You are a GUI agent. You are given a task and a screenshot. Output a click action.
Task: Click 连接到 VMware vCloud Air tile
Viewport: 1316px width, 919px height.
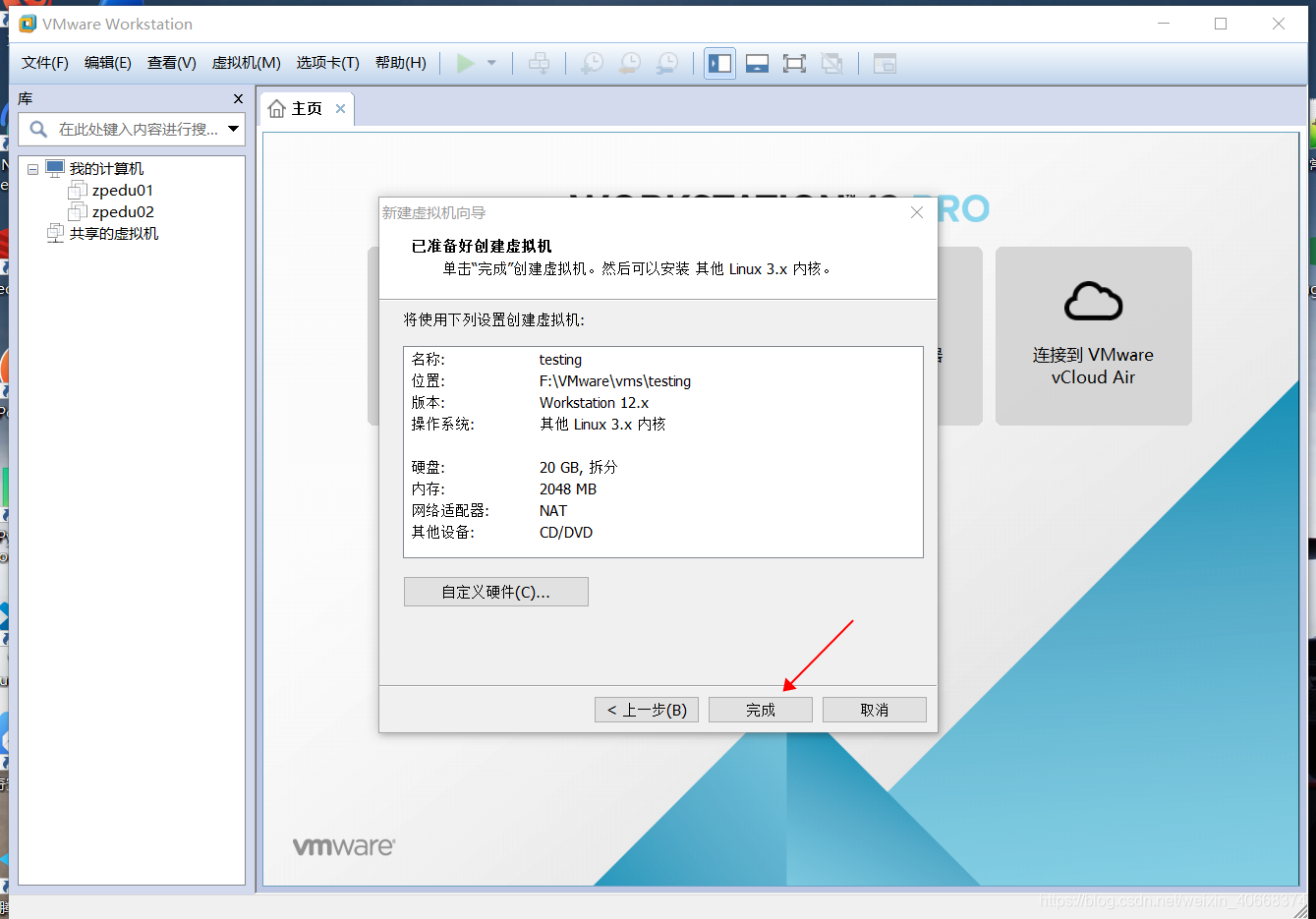(x=1093, y=336)
